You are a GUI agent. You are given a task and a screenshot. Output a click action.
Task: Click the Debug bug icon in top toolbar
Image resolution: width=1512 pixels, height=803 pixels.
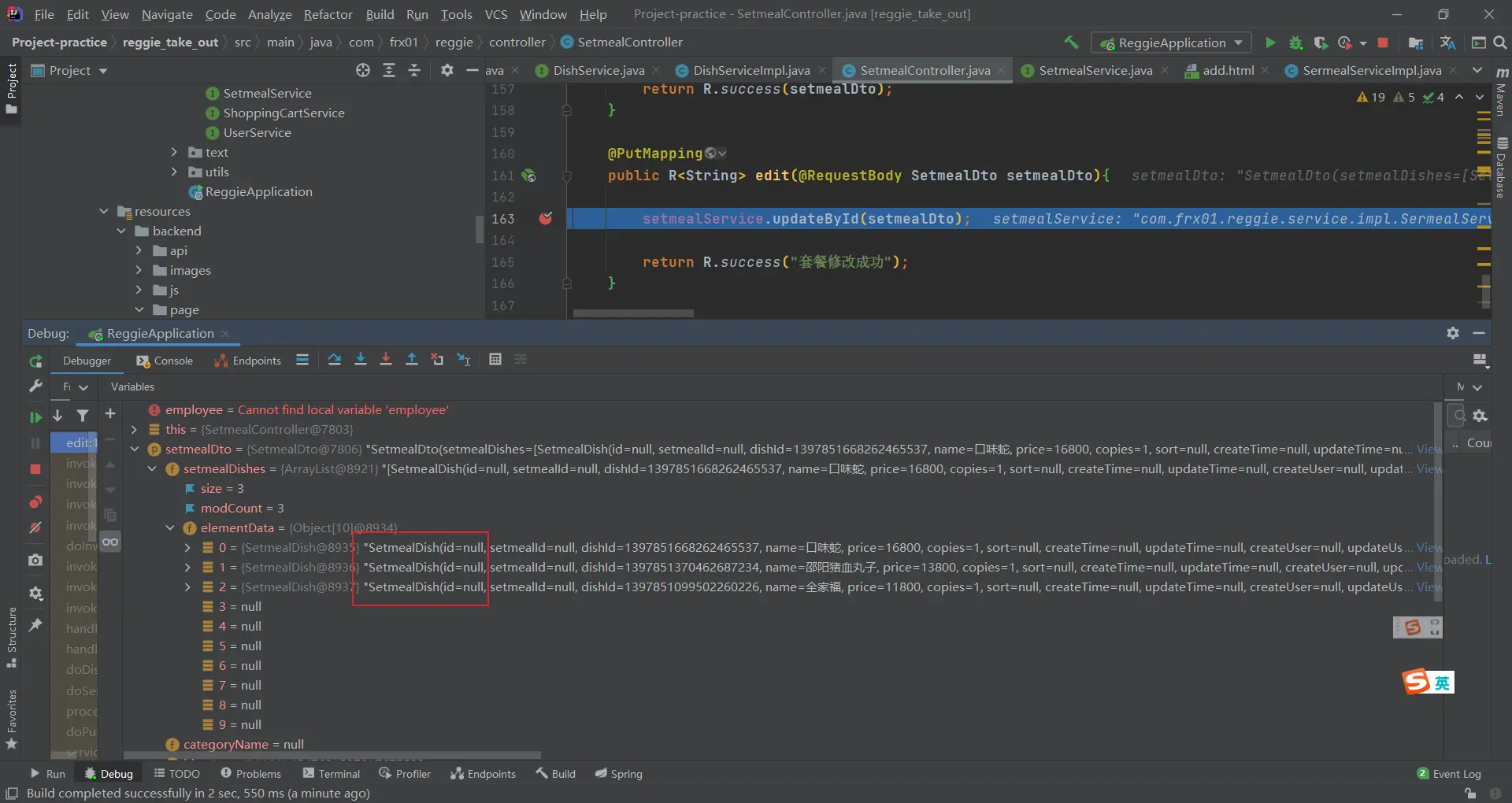[x=1295, y=43]
